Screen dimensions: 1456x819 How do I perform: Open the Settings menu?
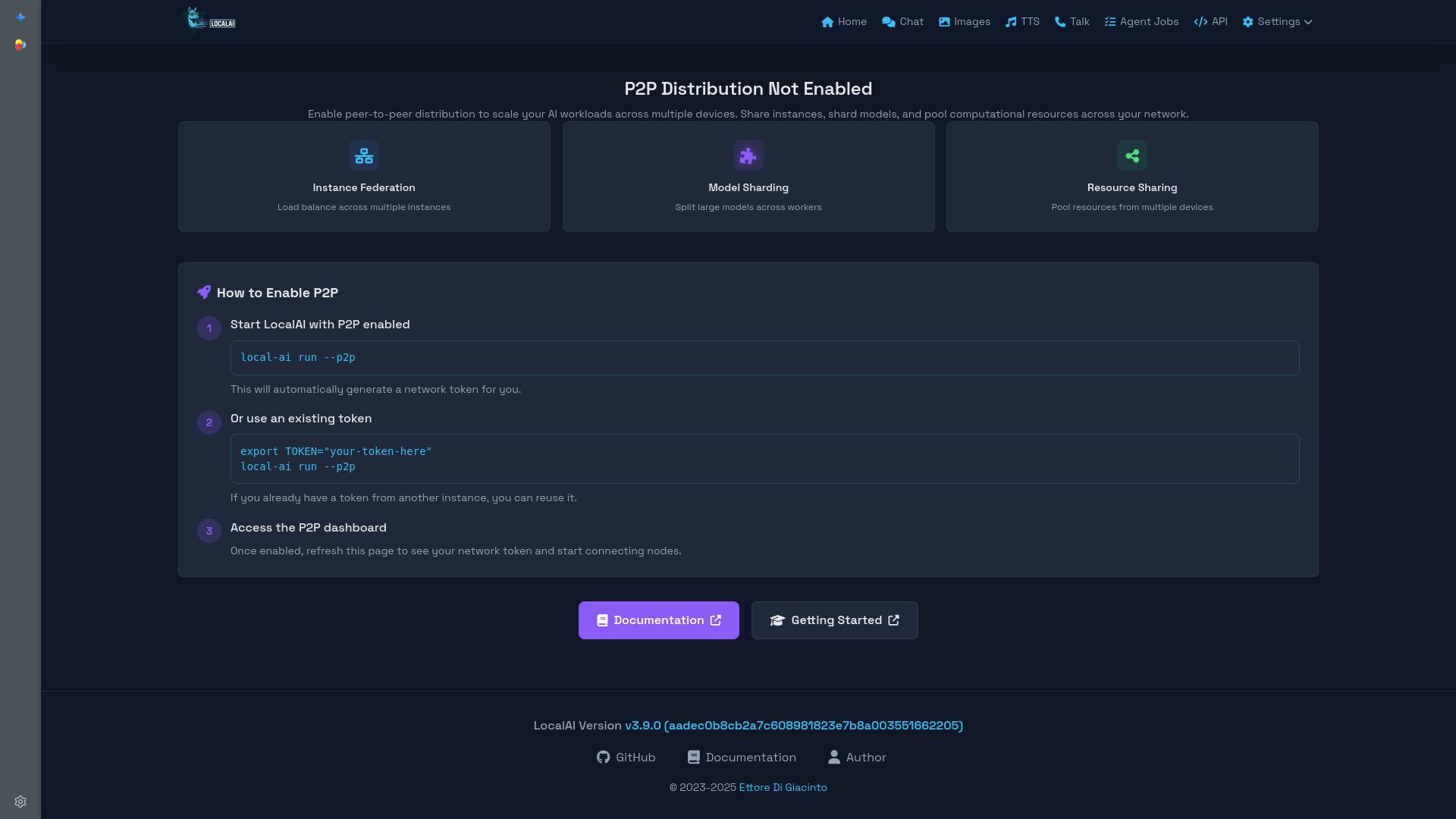[1278, 22]
